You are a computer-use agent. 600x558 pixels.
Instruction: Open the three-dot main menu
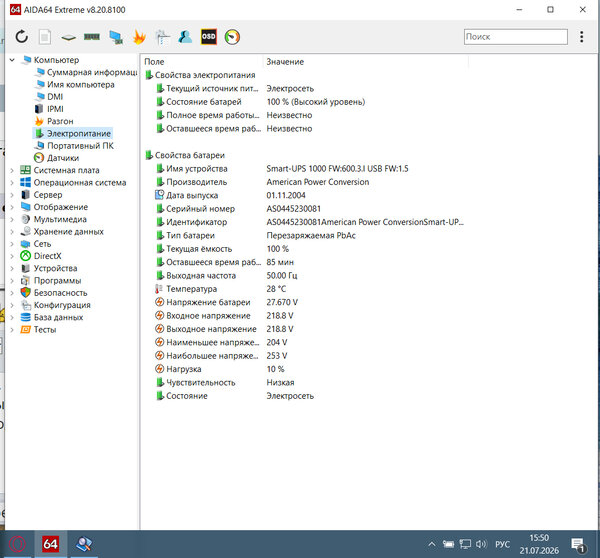click(x=581, y=37)
